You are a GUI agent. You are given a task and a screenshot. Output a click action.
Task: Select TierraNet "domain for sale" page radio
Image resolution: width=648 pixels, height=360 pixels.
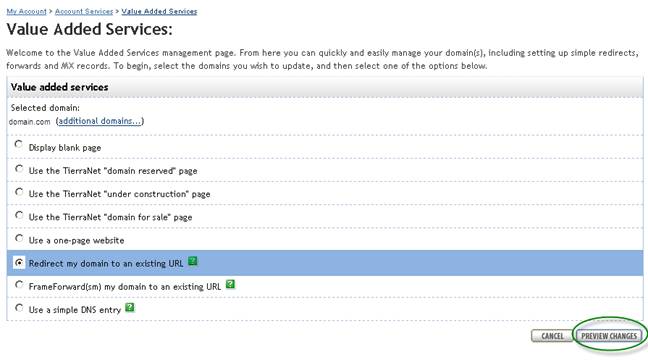pos(19,215)
